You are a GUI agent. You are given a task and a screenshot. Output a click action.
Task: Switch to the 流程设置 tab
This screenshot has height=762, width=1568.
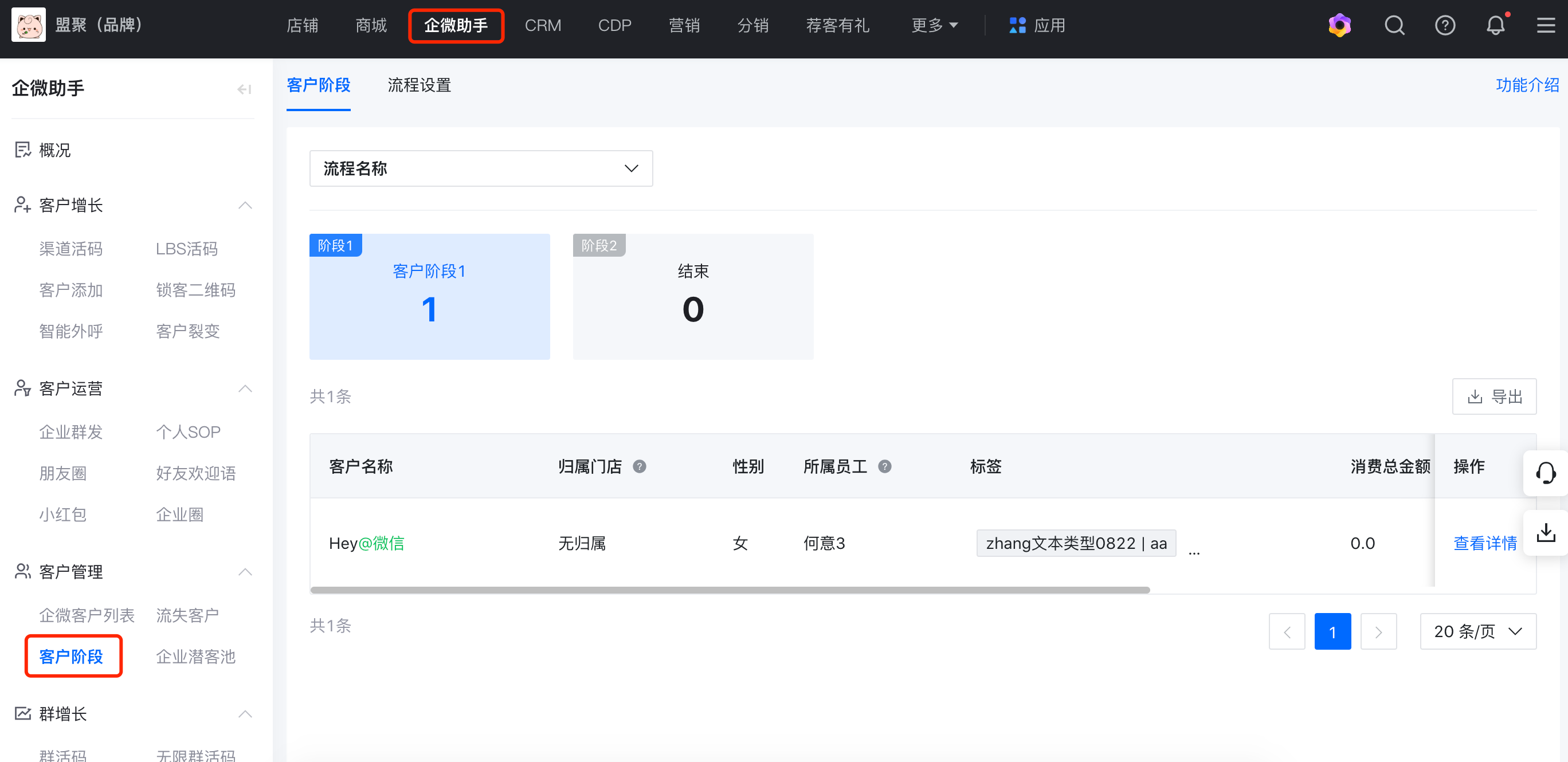tap(420, 85)
